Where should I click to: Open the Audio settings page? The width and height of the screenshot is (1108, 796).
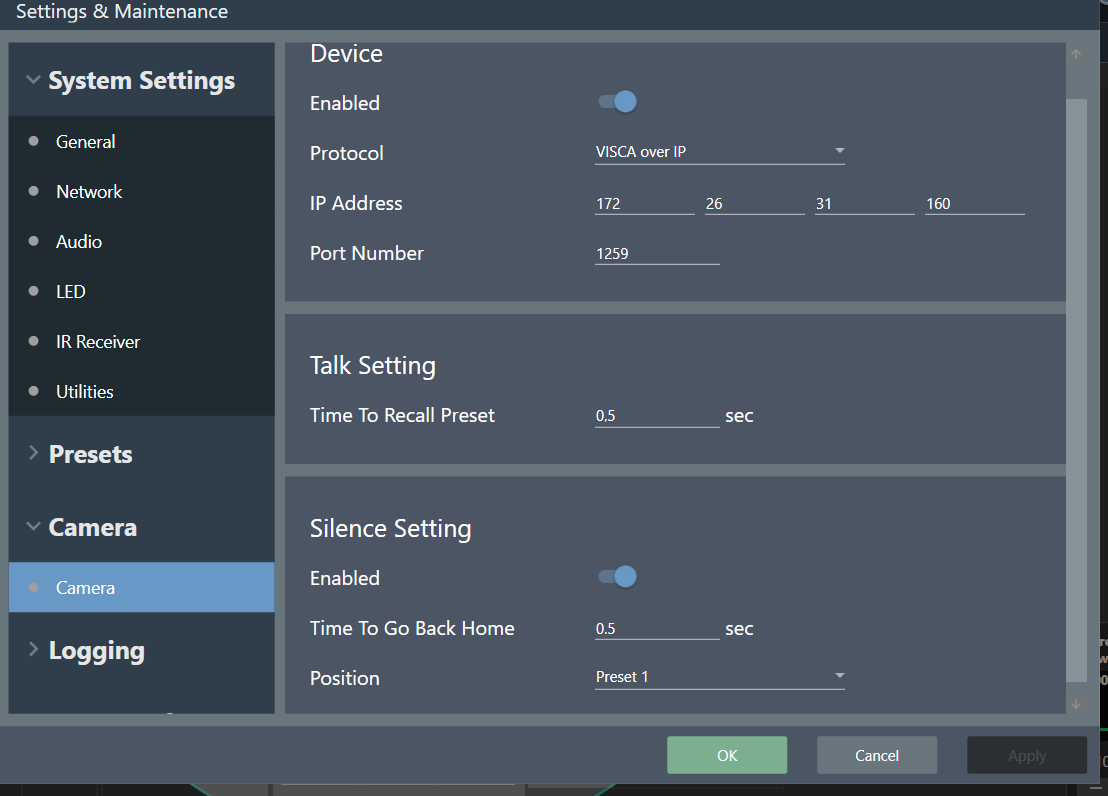[141, 242]
